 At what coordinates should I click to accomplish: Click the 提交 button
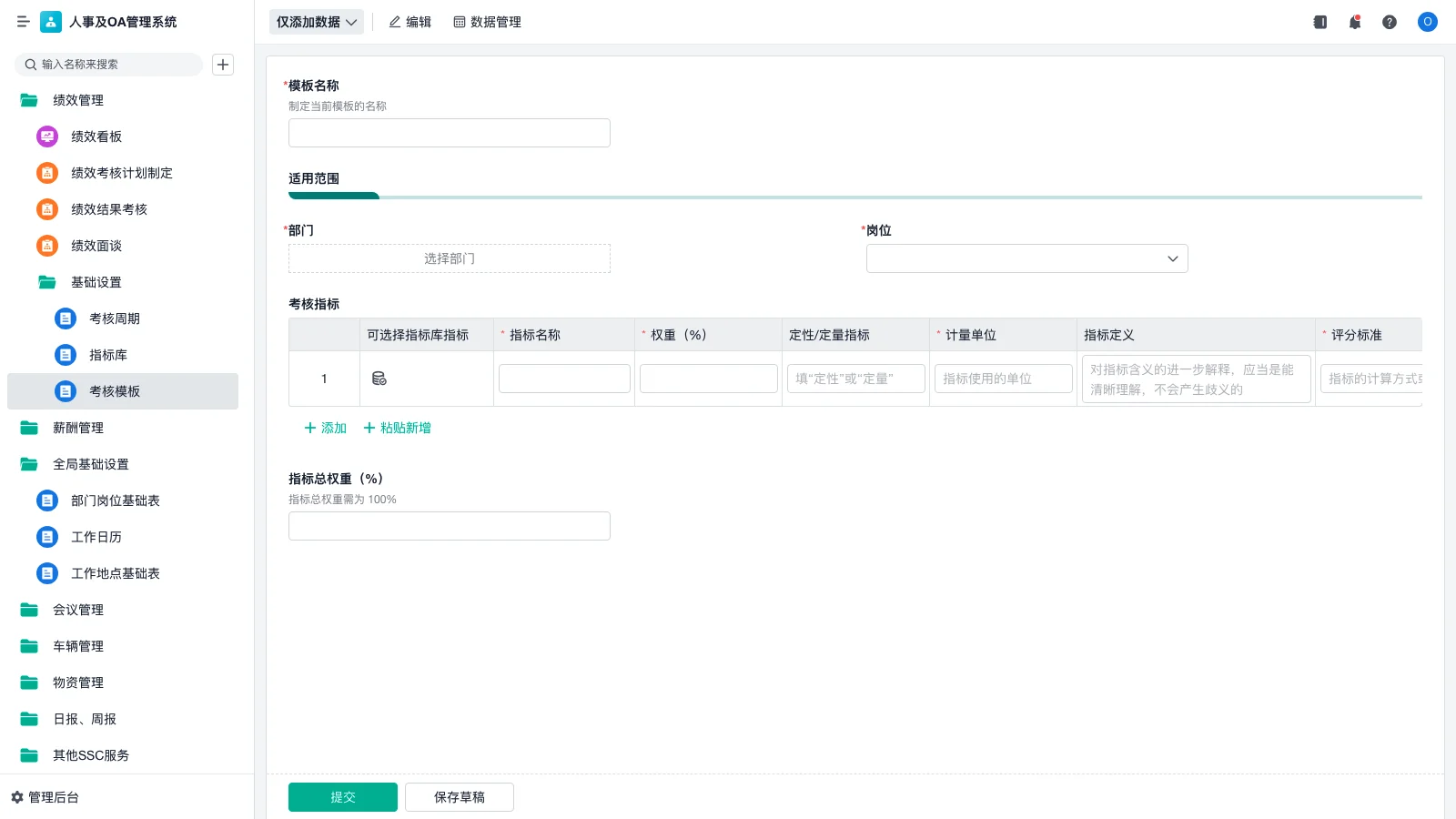click(343, 796)
